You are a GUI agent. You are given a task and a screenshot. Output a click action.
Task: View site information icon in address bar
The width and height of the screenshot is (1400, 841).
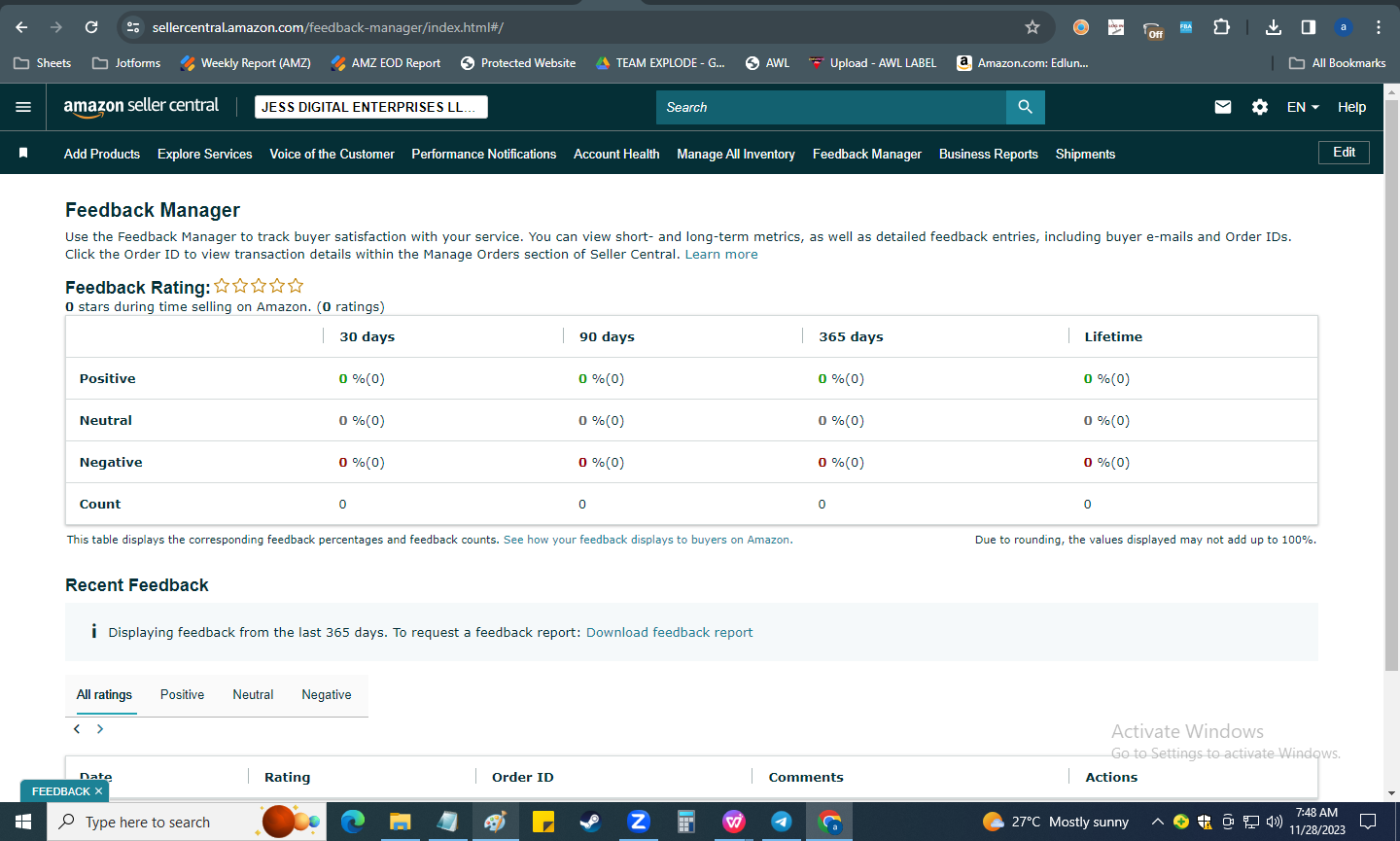tap(133, 27)
